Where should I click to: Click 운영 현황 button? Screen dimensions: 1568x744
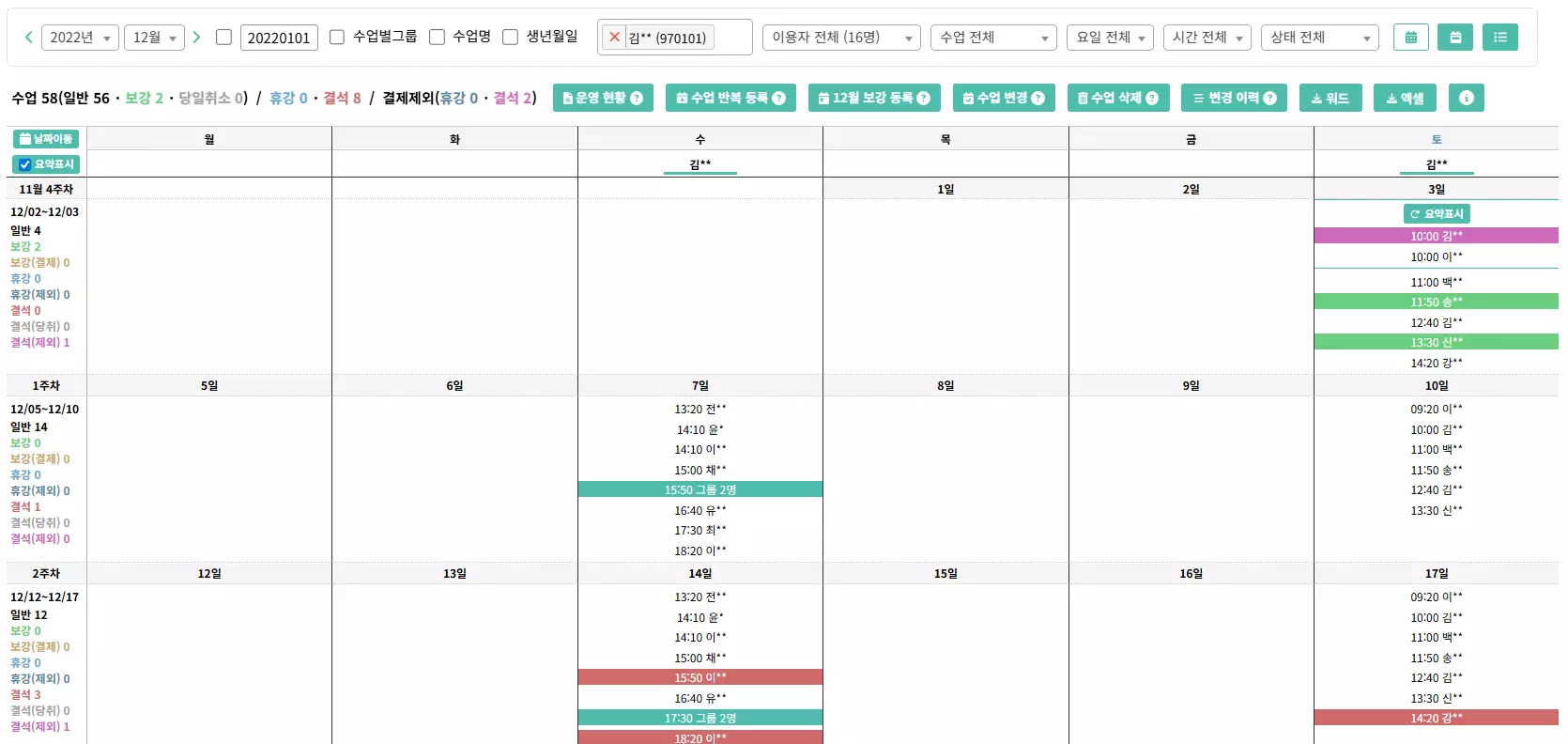tap(603, 98)
